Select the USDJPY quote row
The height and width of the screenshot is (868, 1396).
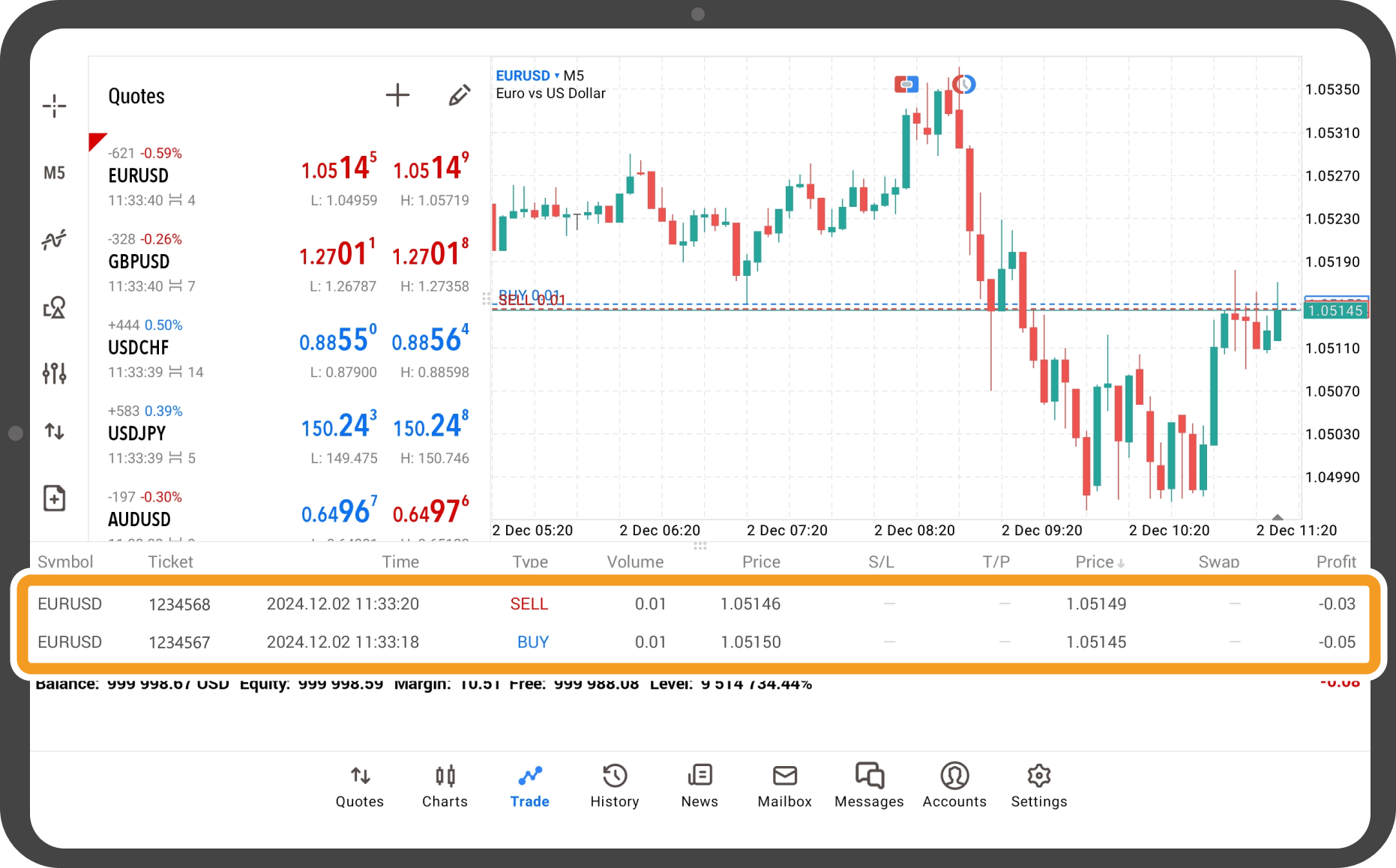click(289, 434)
